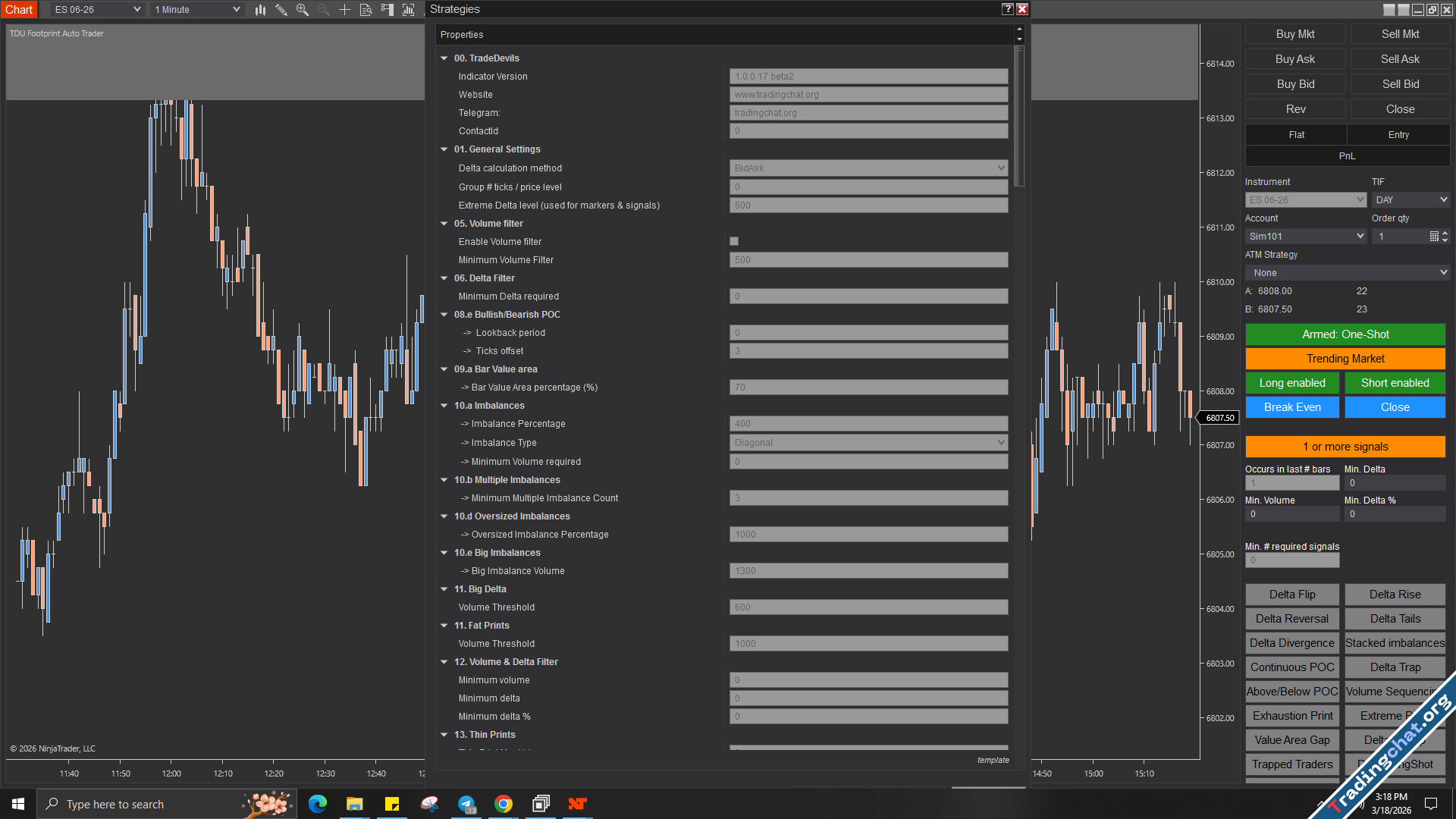This screenshot has height=819, width=1456.
Task: Click the Min. Volume input field
Action: 1292,514
